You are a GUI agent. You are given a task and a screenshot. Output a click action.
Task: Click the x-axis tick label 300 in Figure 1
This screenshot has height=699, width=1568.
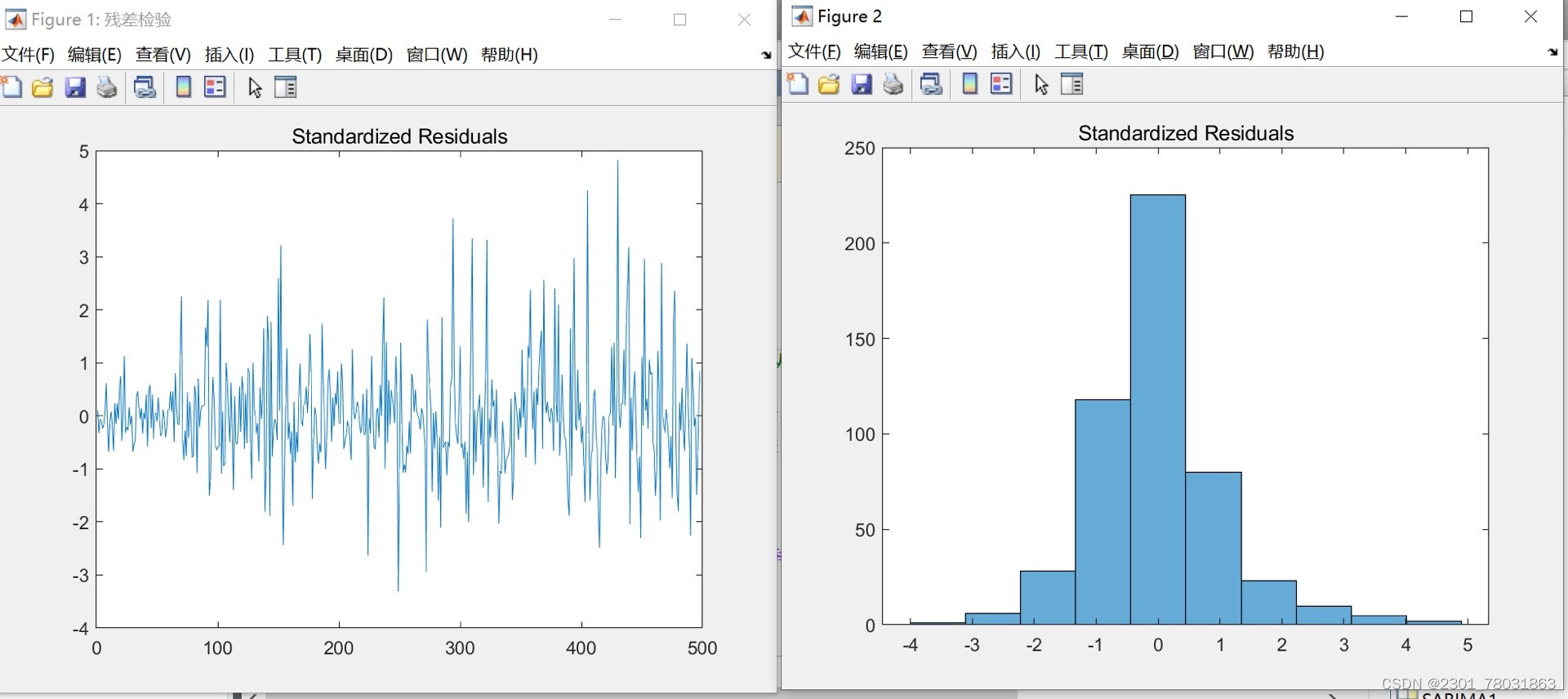click(x=460, y=648)
